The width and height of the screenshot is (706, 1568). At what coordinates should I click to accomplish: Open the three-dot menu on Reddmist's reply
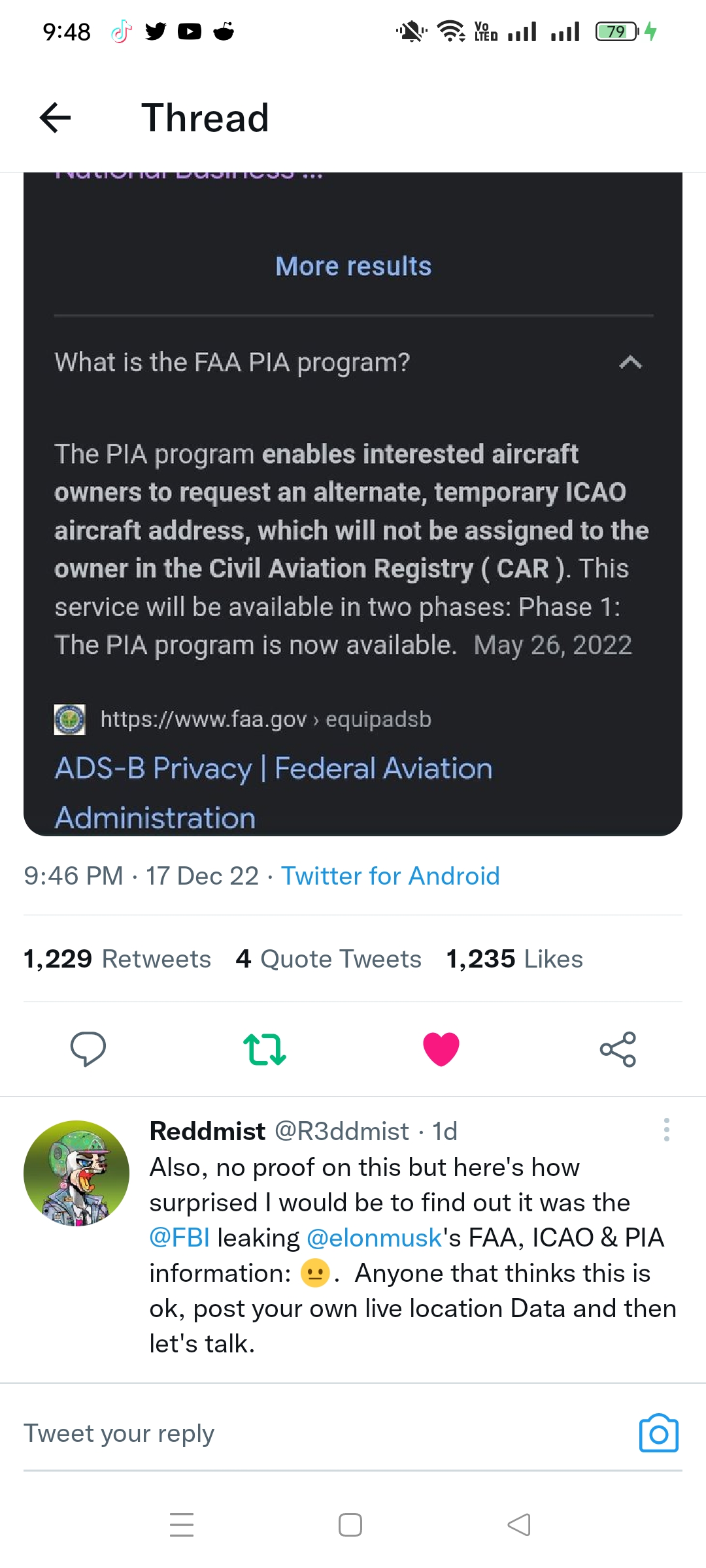666,1130
